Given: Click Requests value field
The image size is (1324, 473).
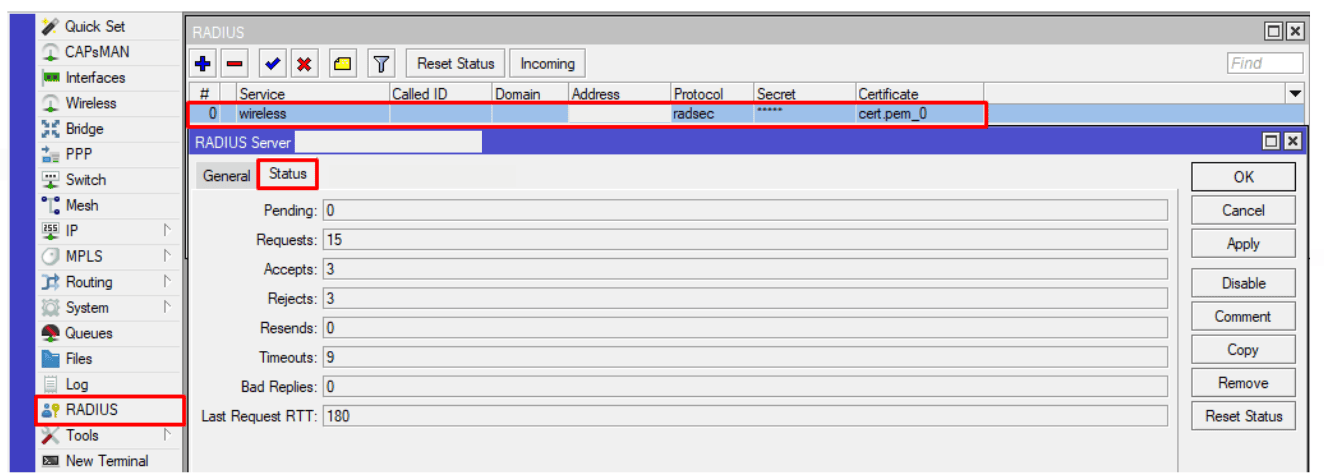Looking at the screenshot, I should click(745, 240).
